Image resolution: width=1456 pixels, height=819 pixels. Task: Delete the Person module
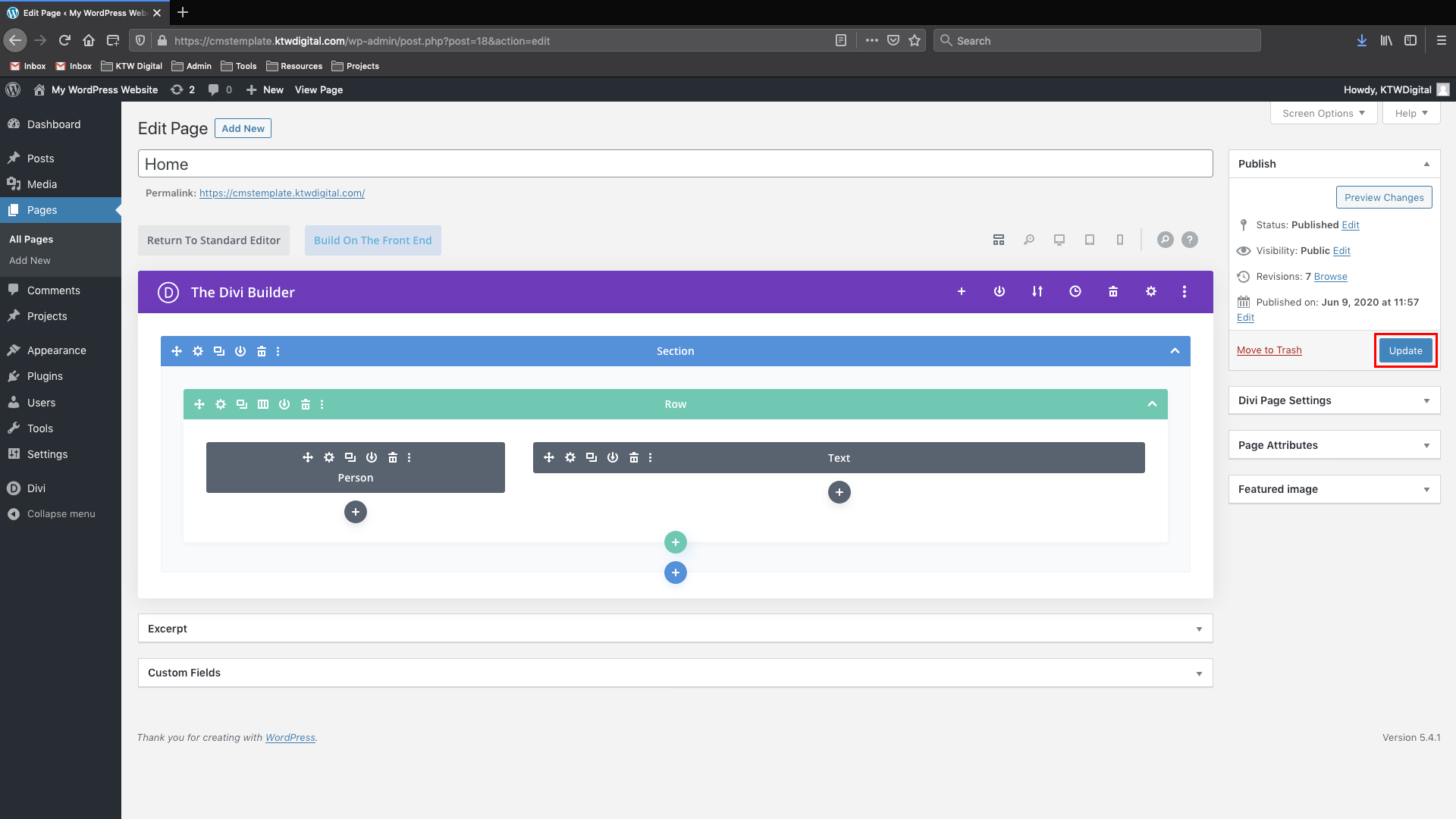(x=393, y=457)
